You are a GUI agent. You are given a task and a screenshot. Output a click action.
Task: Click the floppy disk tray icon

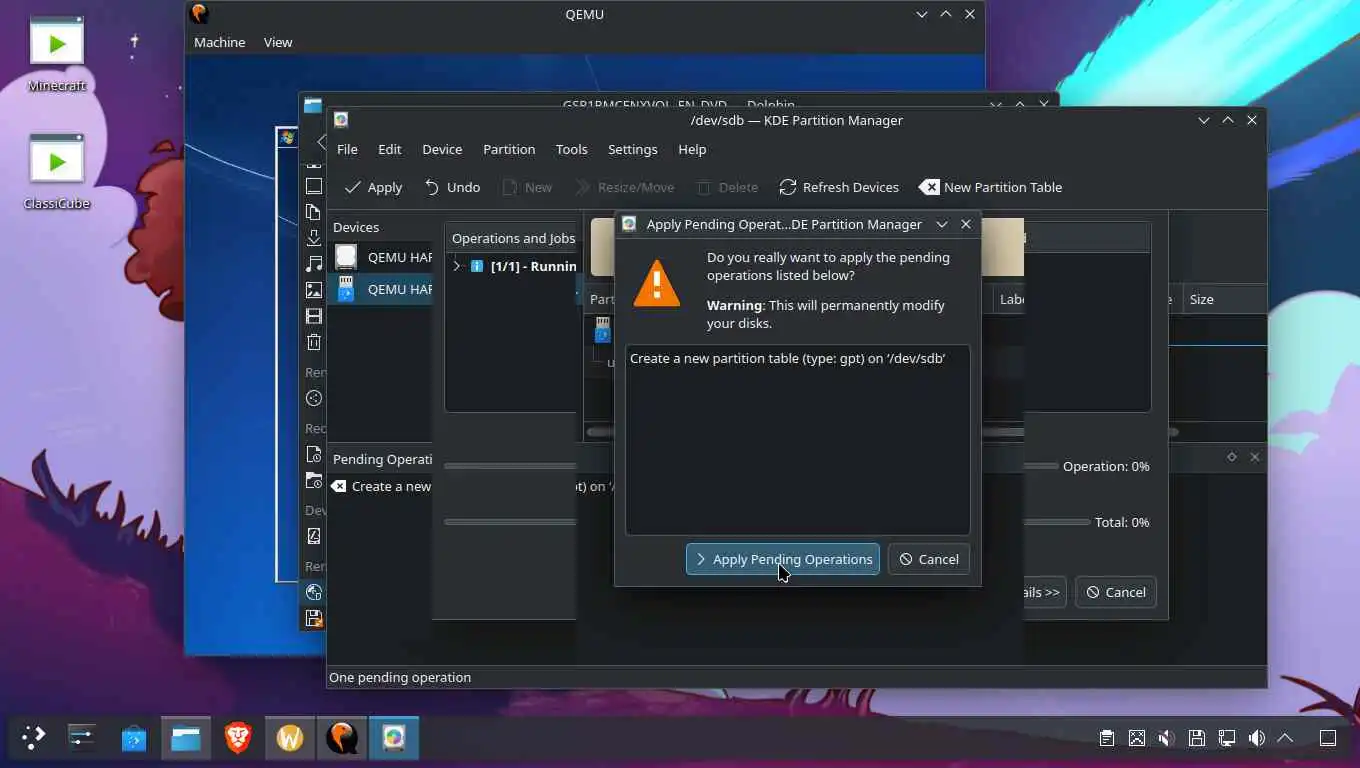[1197, 738]
